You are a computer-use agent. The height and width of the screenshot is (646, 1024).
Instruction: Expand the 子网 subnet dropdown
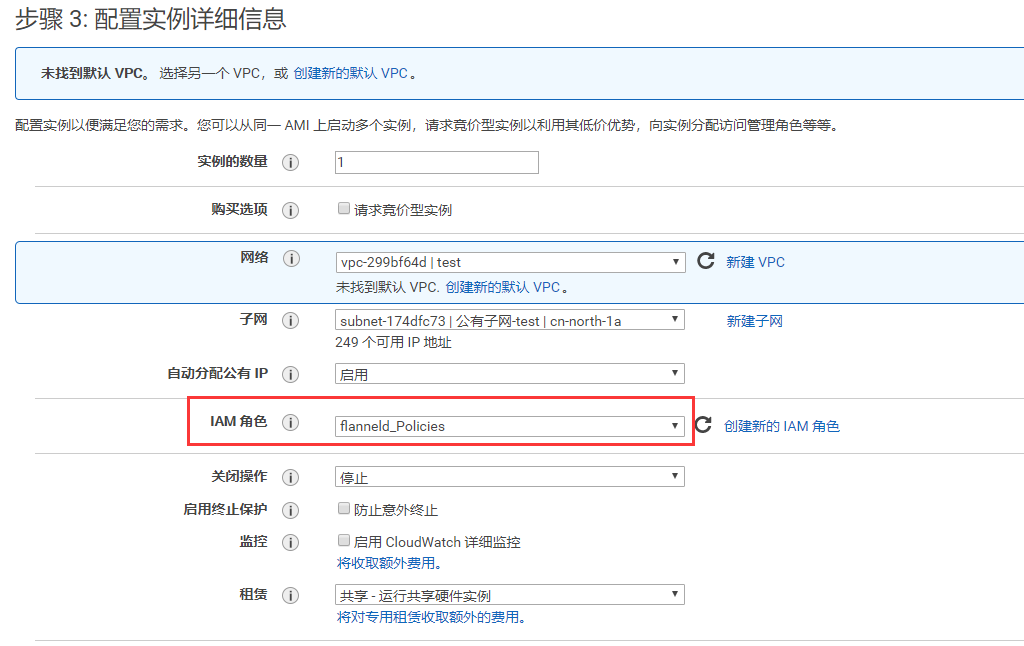pos(510,320)
